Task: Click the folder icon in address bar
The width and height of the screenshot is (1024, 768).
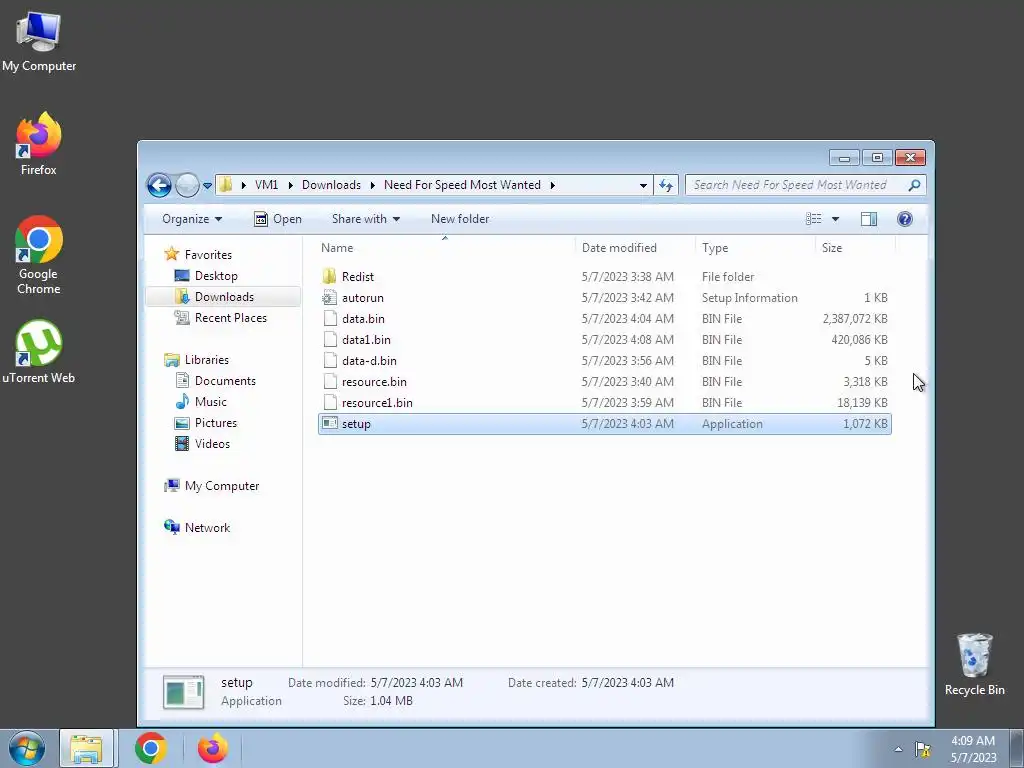Action: [x=225, y=185]
